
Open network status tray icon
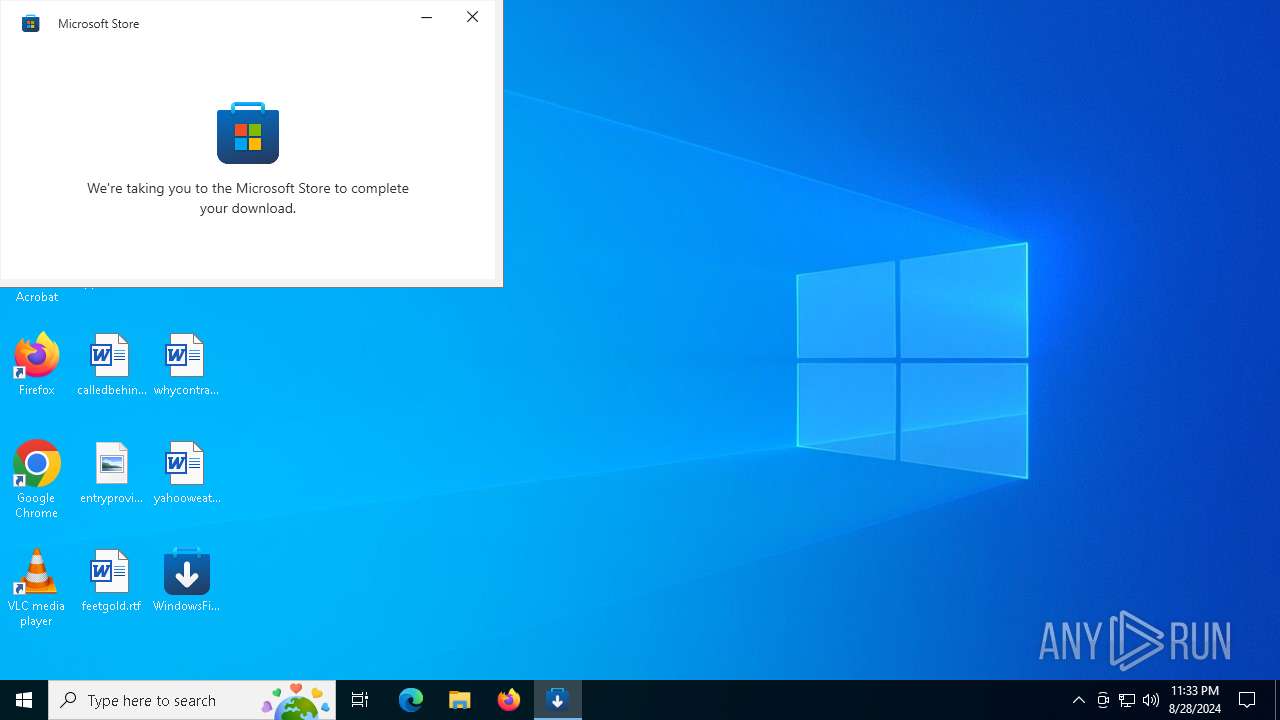(1127, 700)
